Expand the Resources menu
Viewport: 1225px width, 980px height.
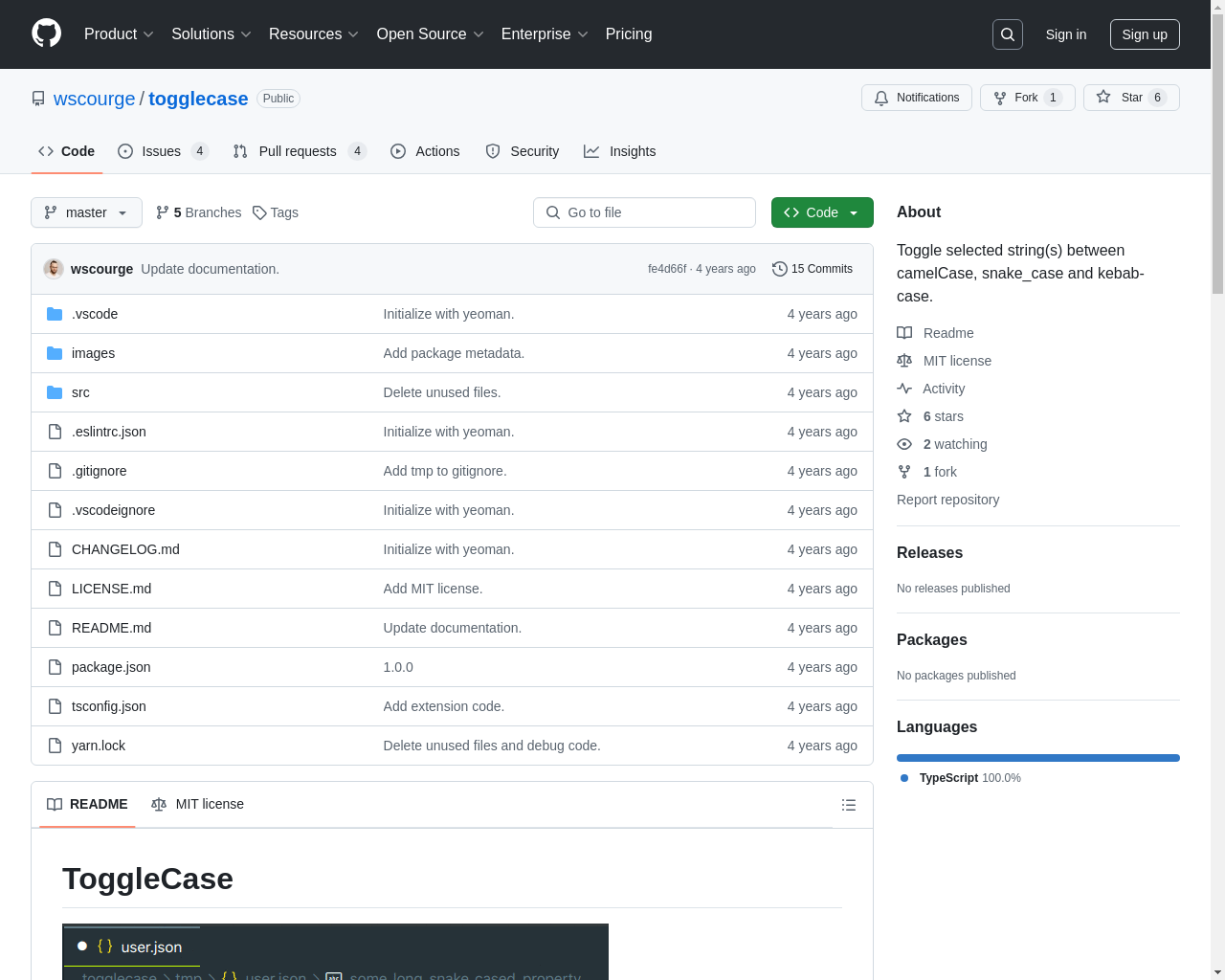click(314, 34)
